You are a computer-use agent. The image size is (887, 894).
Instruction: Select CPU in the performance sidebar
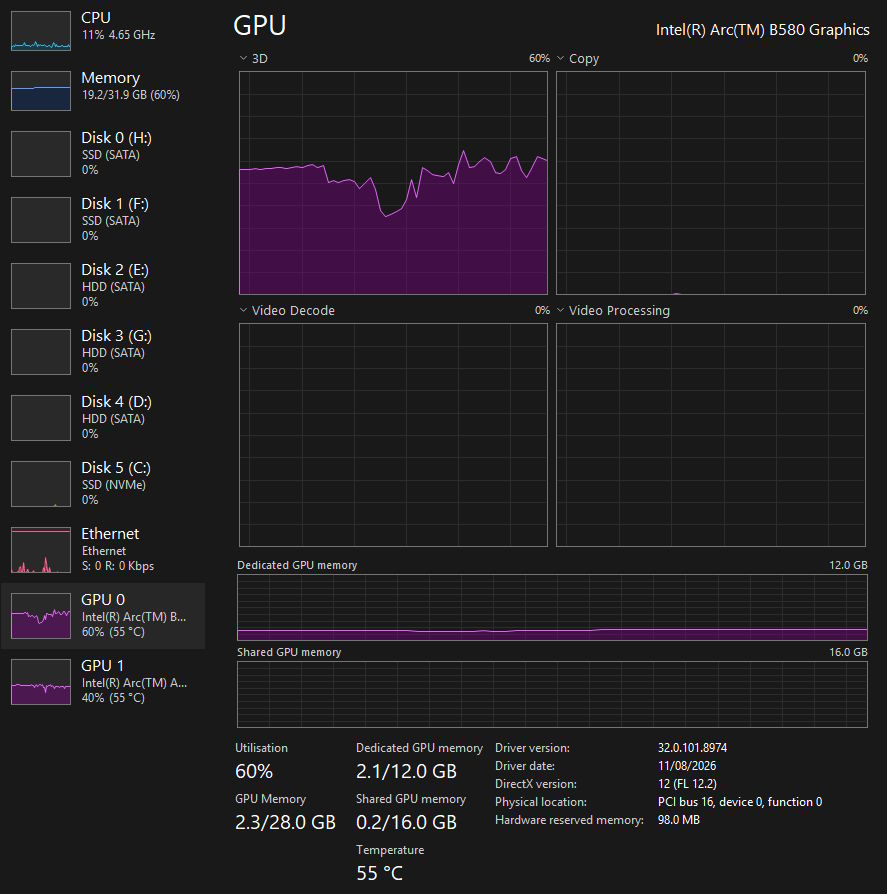pyautogui.click(x=103, y=31)
